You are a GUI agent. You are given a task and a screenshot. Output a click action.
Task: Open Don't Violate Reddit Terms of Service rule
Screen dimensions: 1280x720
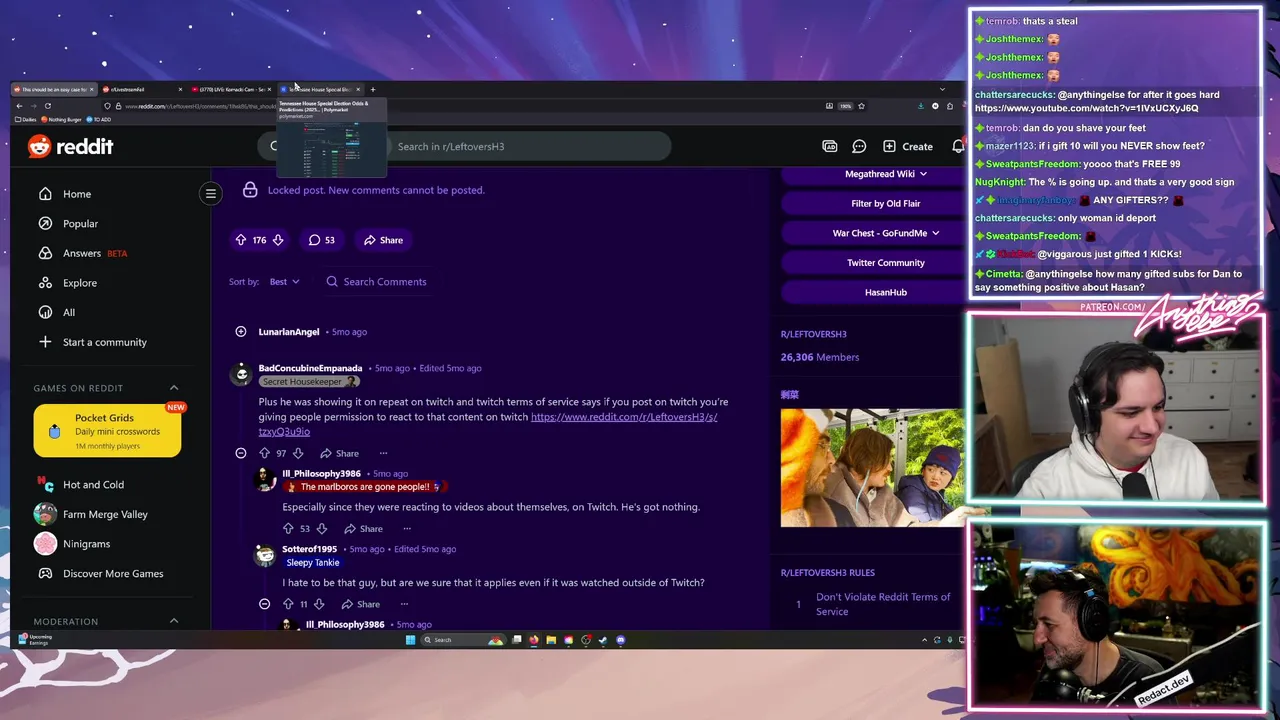pyautogui.click(x=883, y=604)
